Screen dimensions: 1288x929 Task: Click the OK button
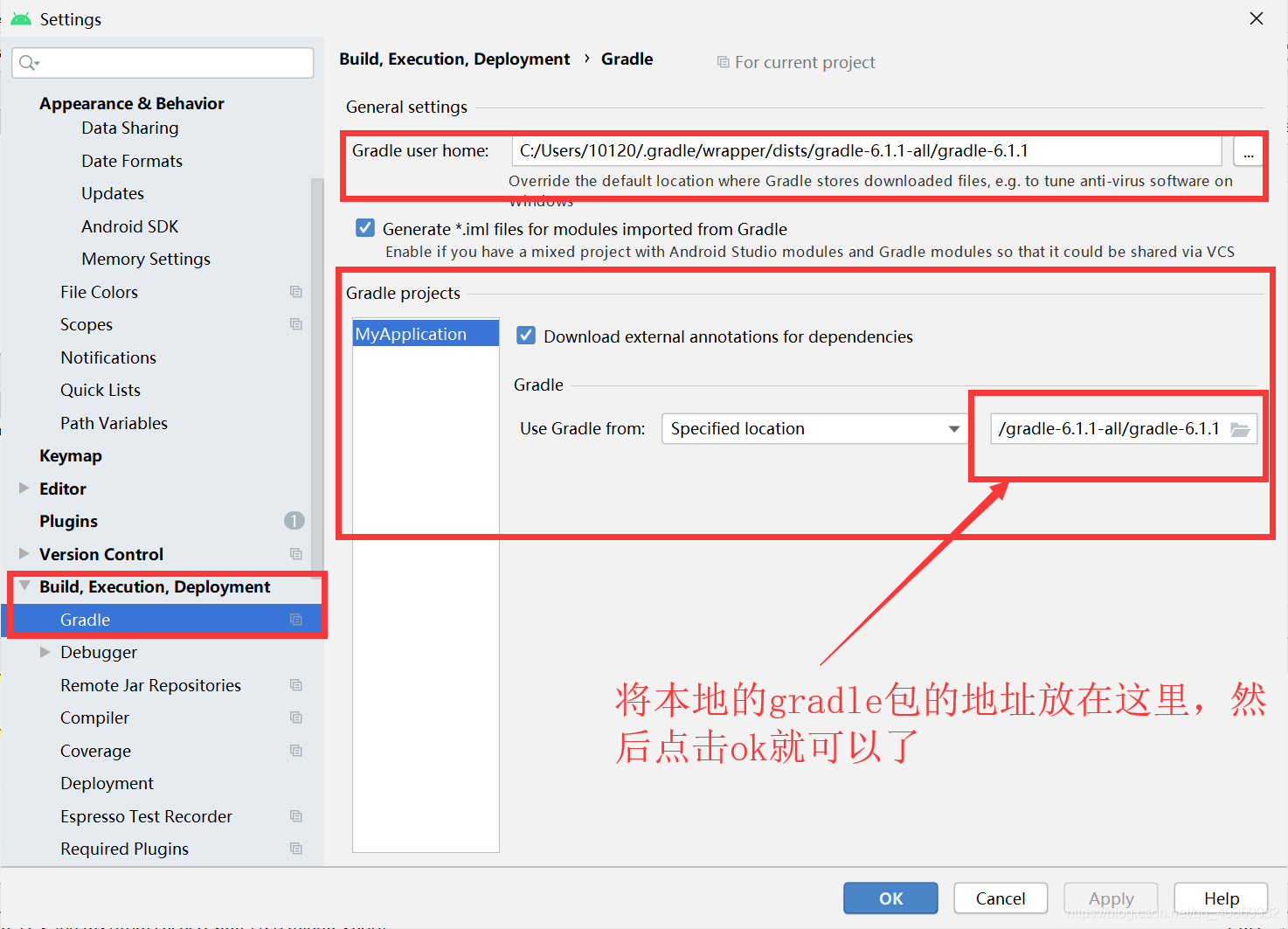(890, 898)
